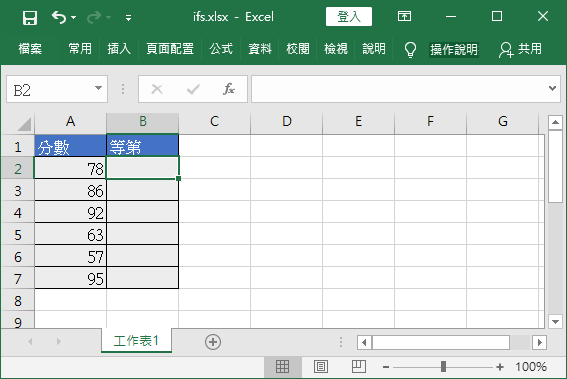The height and width of the screenshot is (379, 567).
Task: Open the 校閱 ribbon tab
Action: (298, 48)
